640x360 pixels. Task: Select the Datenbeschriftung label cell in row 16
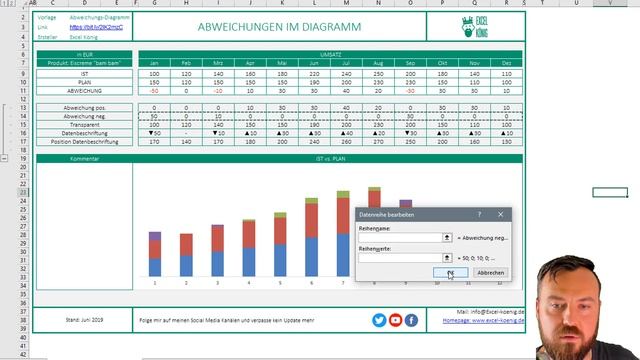pos(84,133)
